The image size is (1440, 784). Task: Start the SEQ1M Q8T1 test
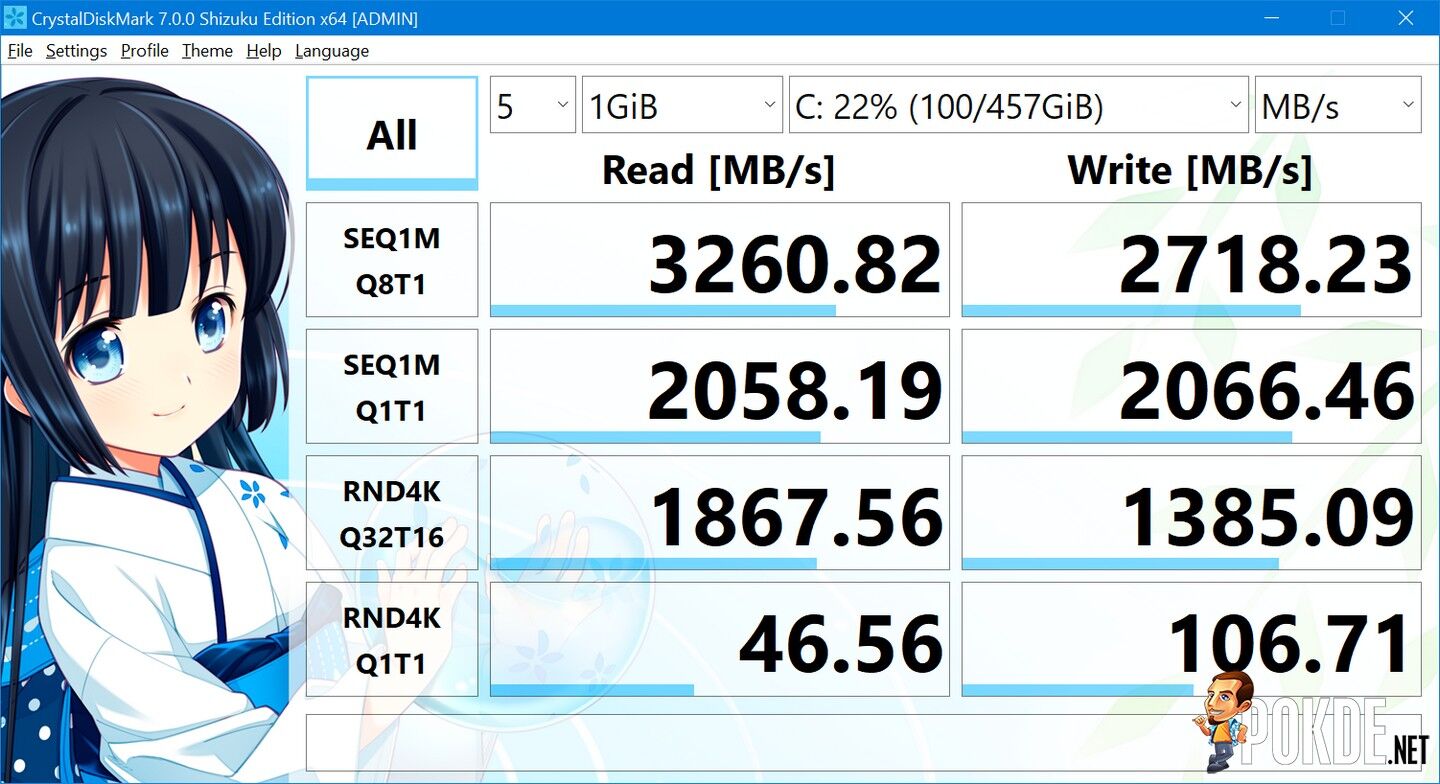click(x=392, y=260)
